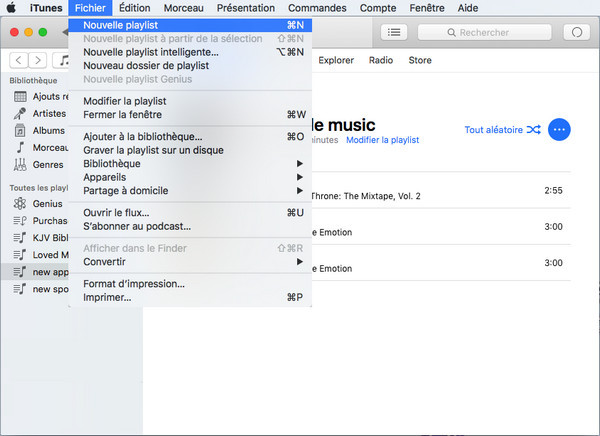Viewport: 600px width, 436px height.
Task: Expand the Appareils submenu
Action: tap(190, 177)
